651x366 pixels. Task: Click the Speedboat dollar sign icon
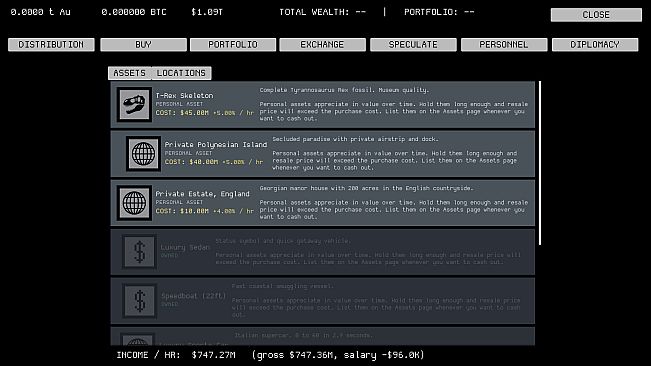point(140,301)
